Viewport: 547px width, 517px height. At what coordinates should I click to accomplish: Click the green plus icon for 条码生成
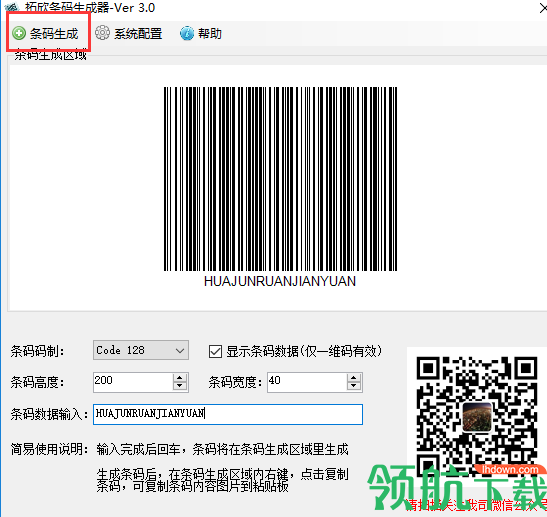point(19,33)
